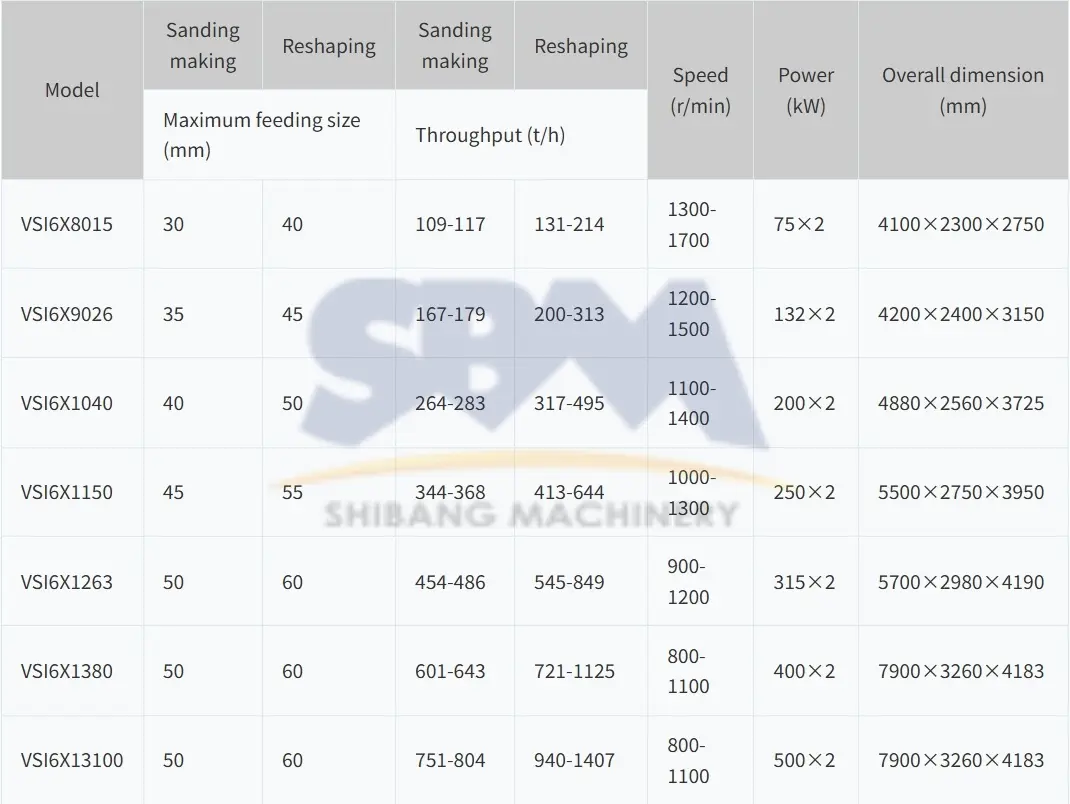Select the VSI6X9026 model row label
This screenshot has width=1070, height=804.
[67, 314]
